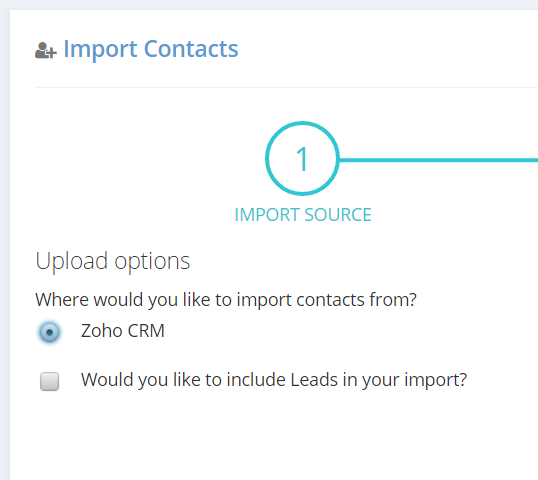Click the add-contact person icon

click(46, 50)
